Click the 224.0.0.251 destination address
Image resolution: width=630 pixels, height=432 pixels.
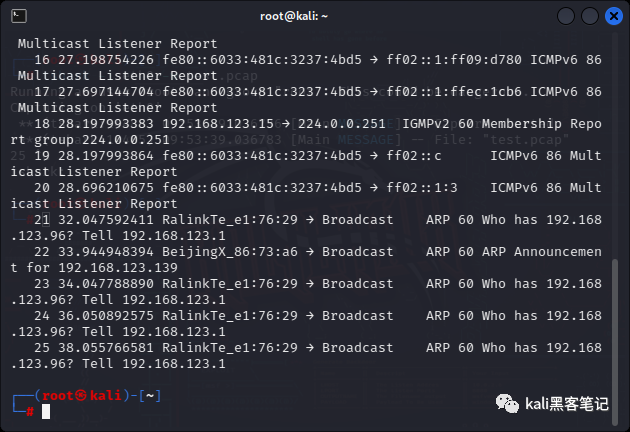tap(342, 124)
